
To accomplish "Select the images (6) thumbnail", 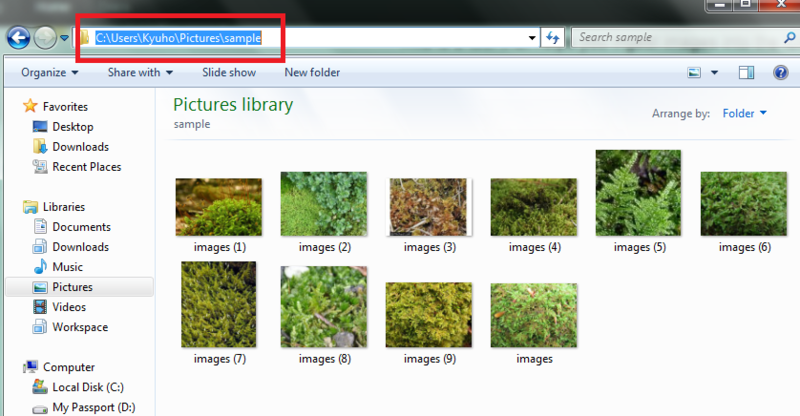I will click(744, 204).
